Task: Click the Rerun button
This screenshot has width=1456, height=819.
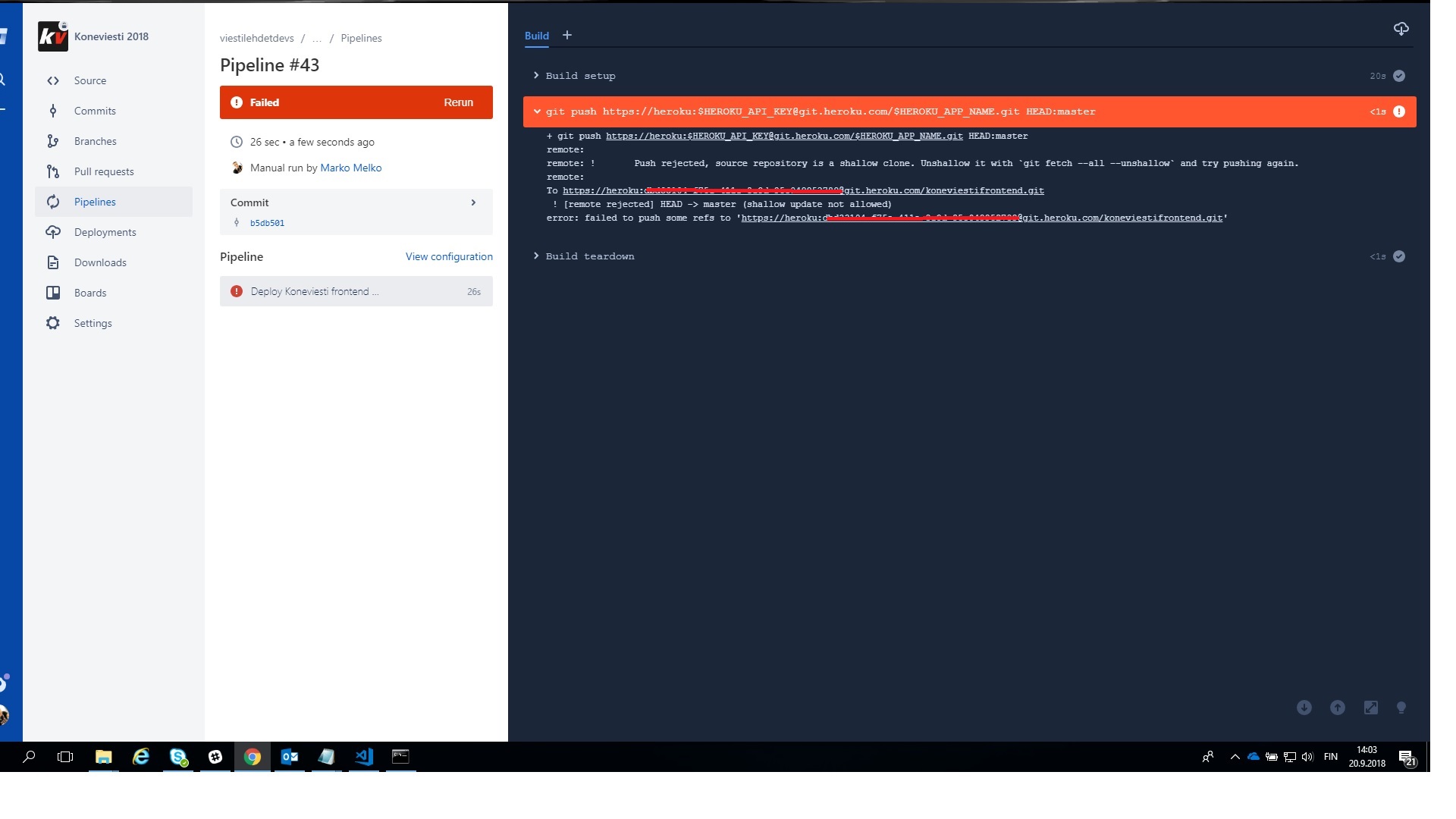Action: 458,102
